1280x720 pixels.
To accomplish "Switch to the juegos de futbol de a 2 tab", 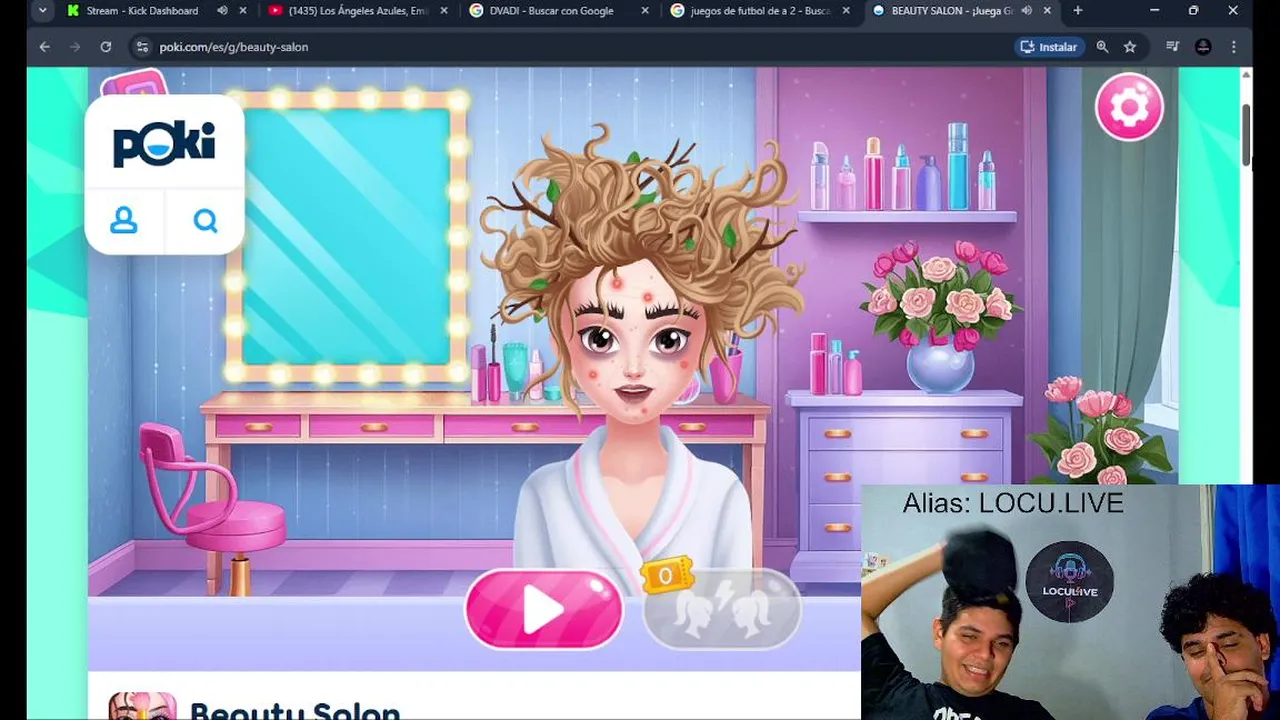I will pyautogui.click(x=760, y=11).
